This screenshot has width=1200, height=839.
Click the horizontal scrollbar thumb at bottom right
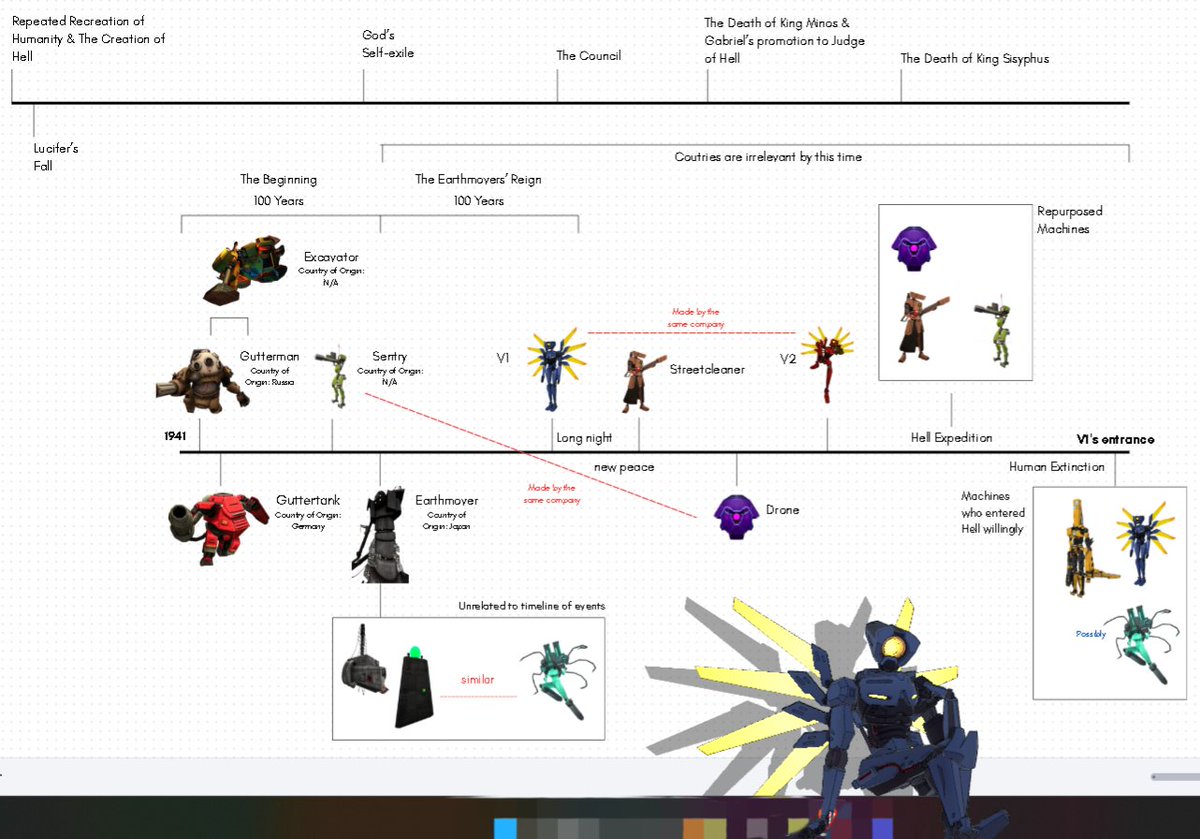(x=1176, y=777)
